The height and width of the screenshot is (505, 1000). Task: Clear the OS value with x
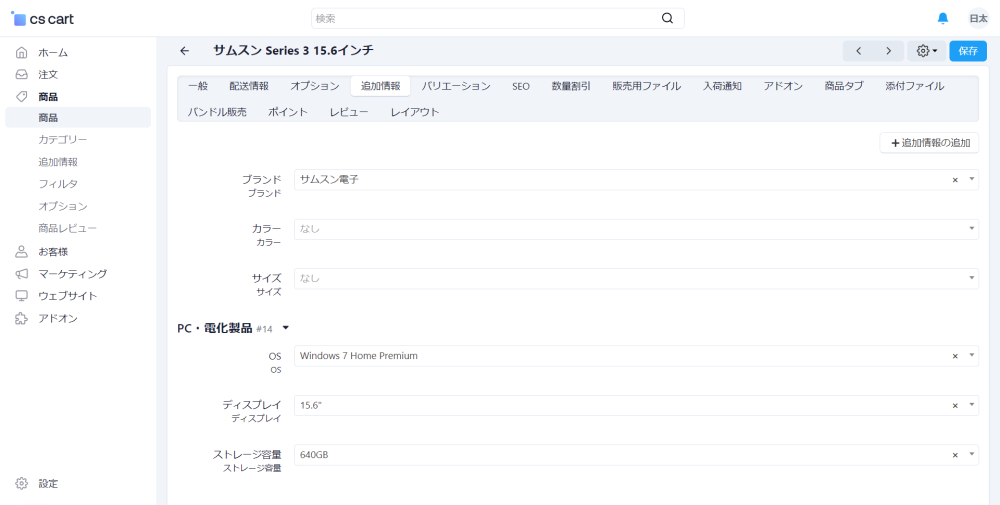click(955, 356)
